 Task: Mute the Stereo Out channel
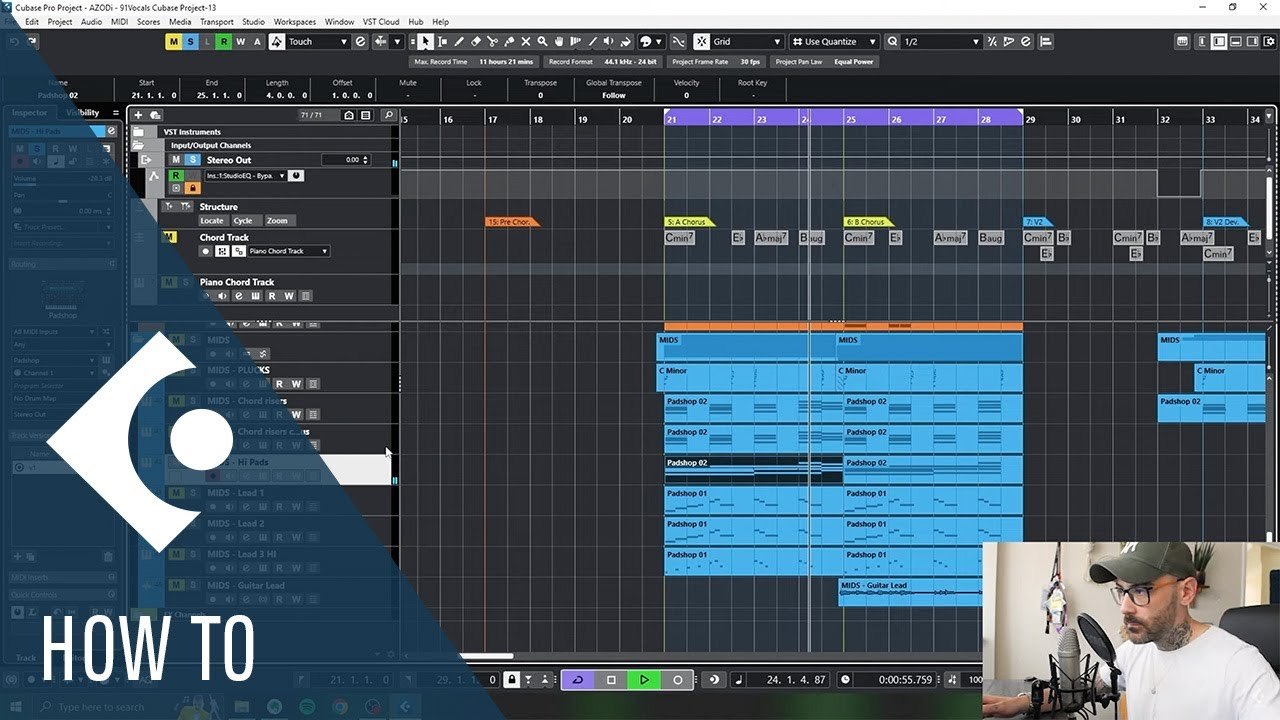176,160
